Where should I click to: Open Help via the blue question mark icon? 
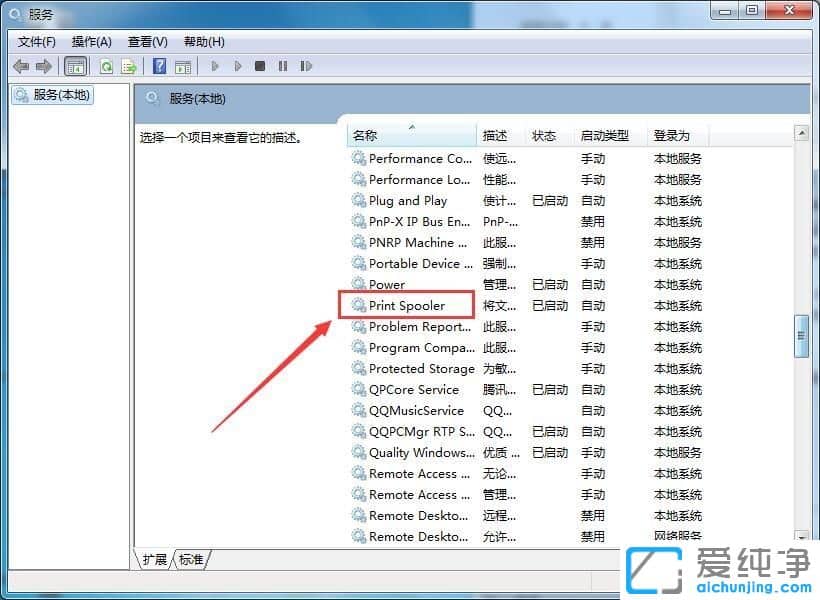[161, 66]
